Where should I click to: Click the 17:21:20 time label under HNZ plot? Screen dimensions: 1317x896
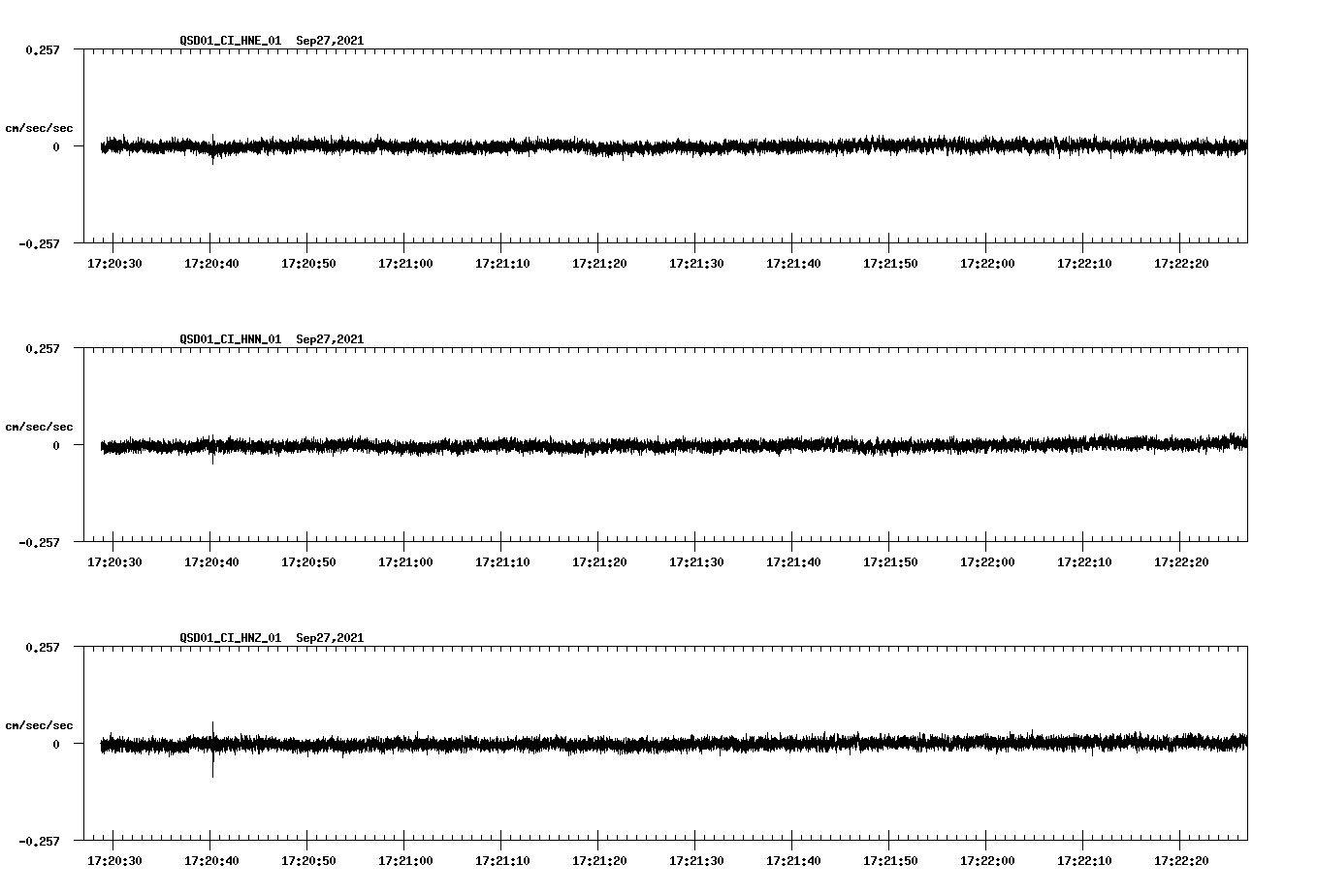599,861
